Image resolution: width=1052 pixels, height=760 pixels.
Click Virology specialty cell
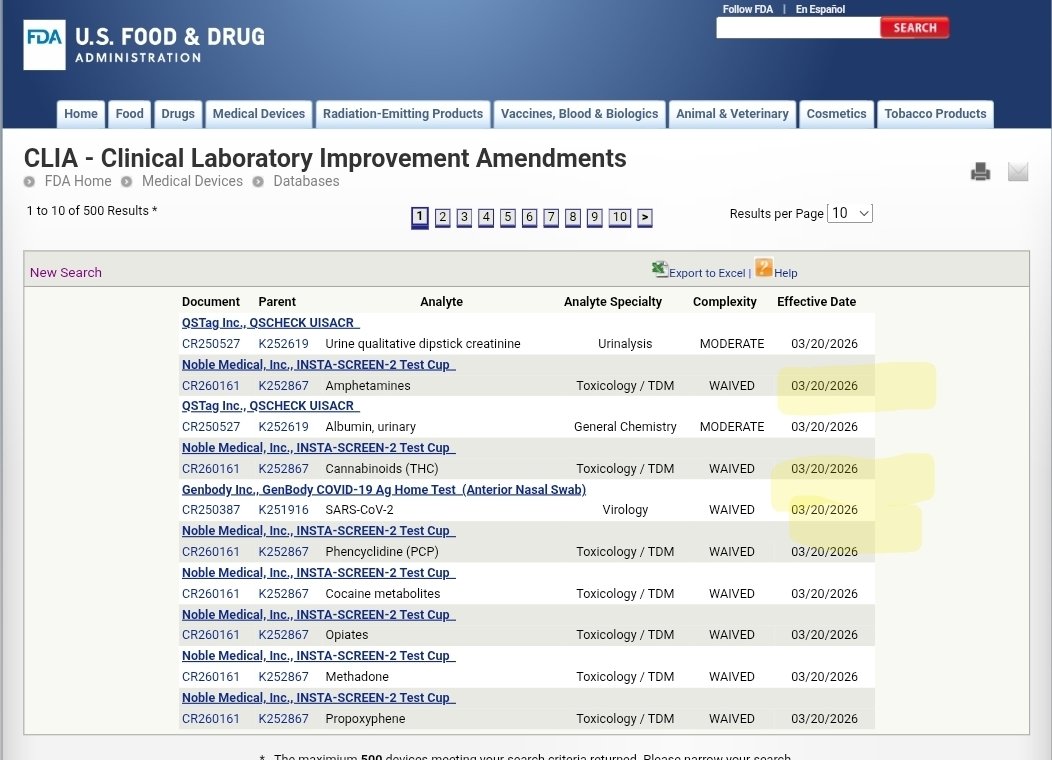[x=625, y=510]
